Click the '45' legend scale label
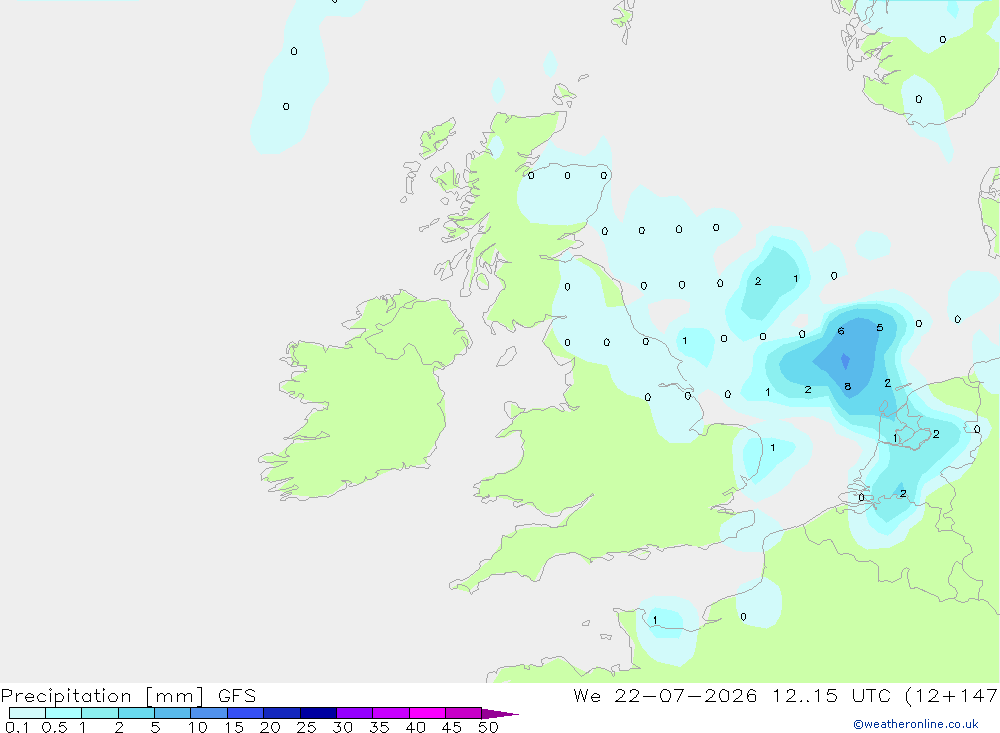Image resolution: width=1000 pixels, height=733 pixels. click(x=452, y=727)
